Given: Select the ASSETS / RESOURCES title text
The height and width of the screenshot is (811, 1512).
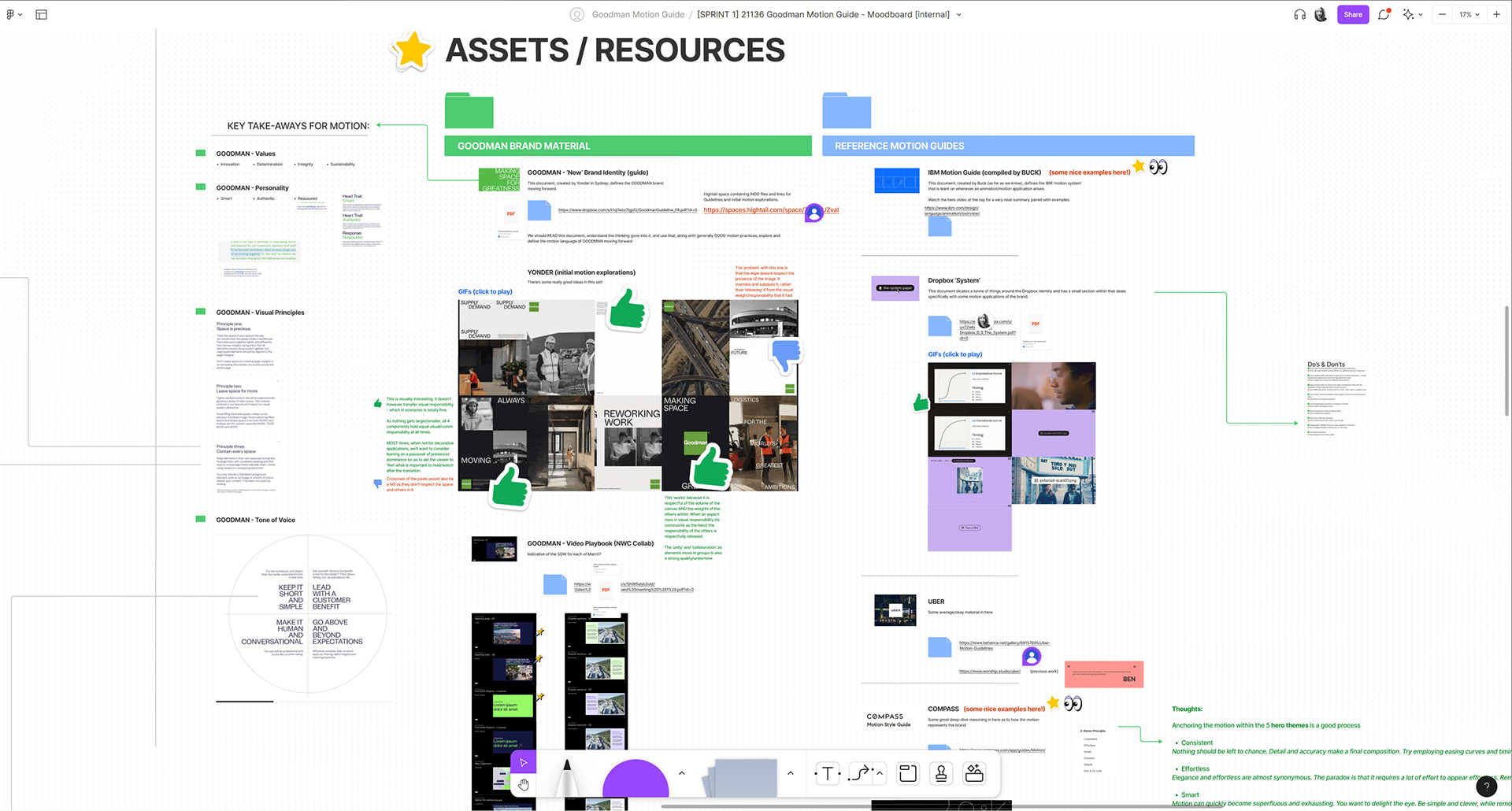Looking at the screenshot, I should tap(615, 50).
